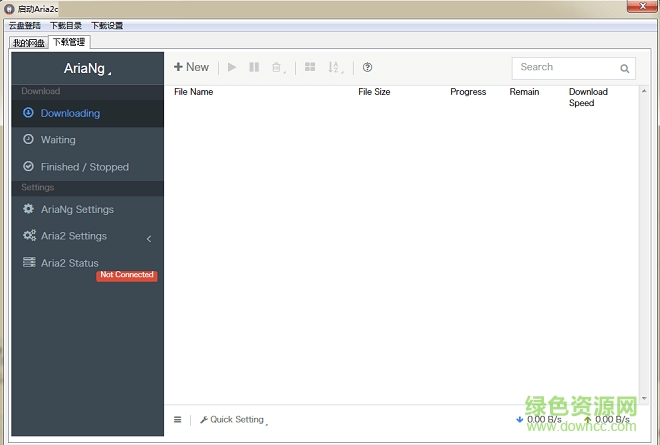The width and height of the screenshot is (660, 445).
Task: Open the Quick Setting menu
Action: pos(233,420)
